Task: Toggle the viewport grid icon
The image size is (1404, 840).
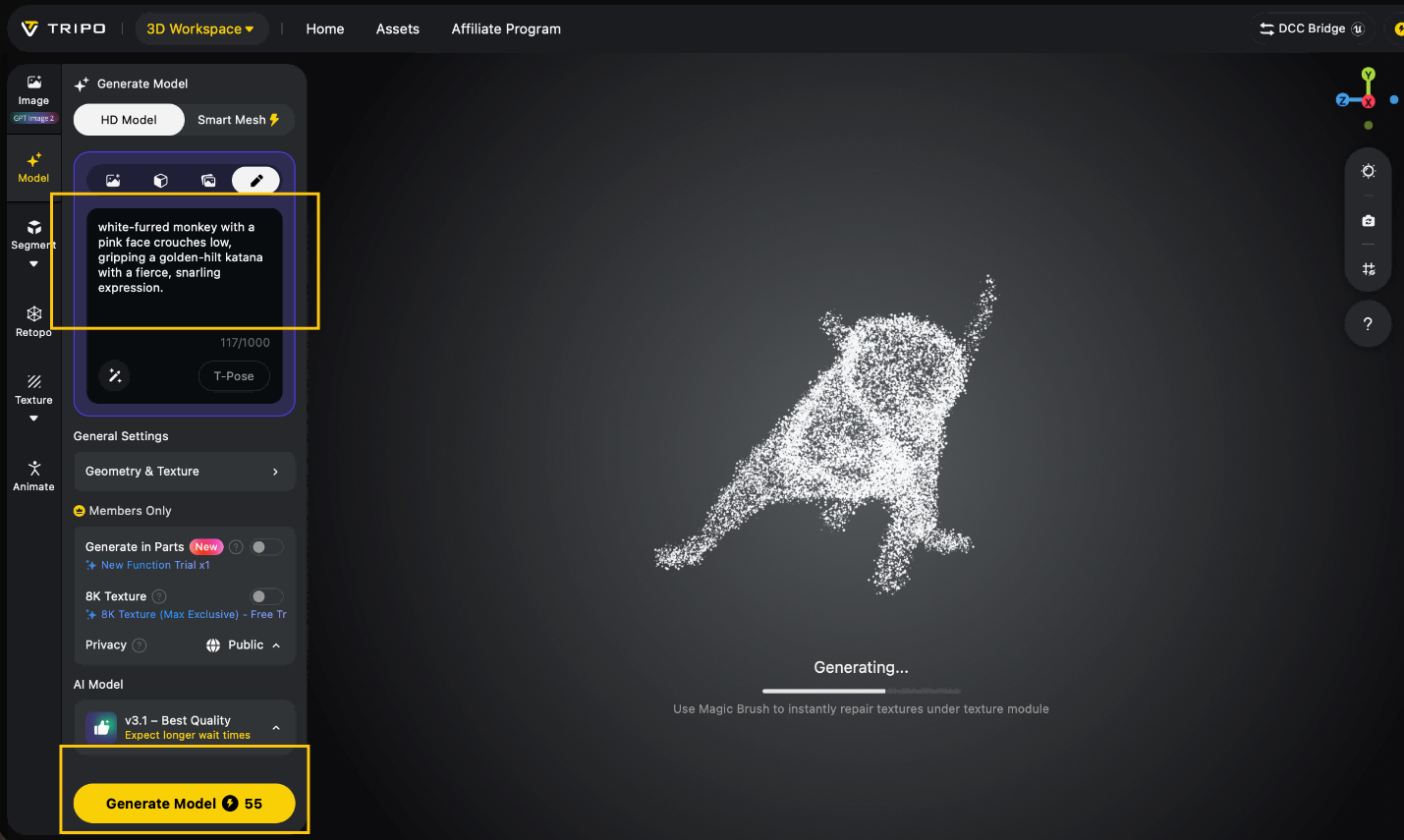Action: (1368, 268)
